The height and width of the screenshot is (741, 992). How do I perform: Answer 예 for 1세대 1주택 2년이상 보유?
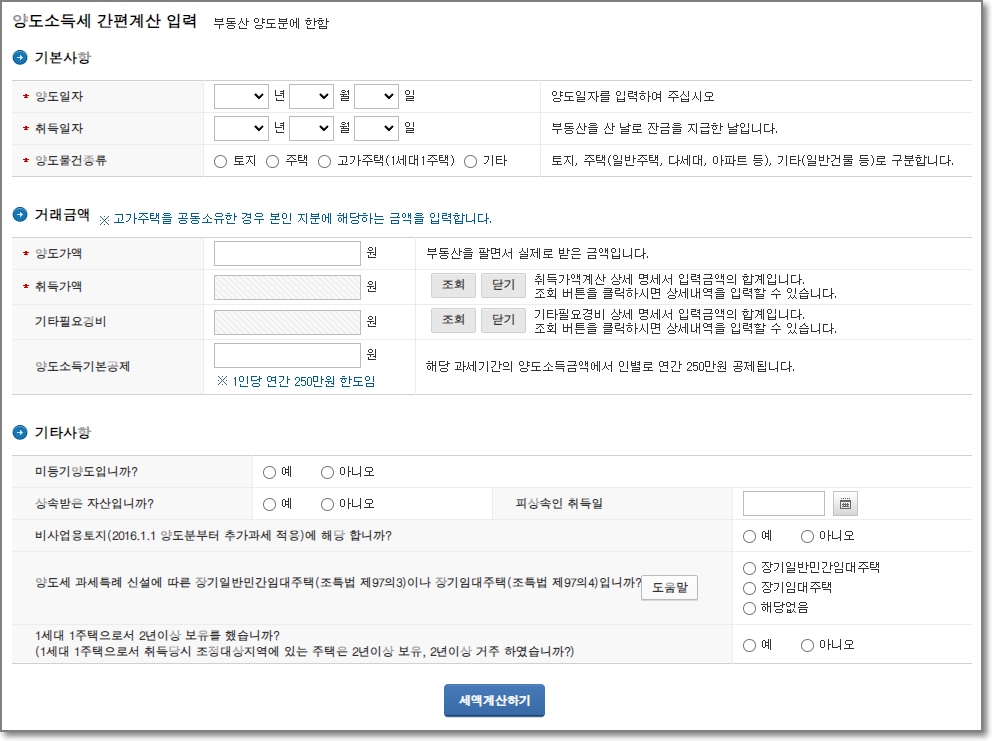pos(749,645)
